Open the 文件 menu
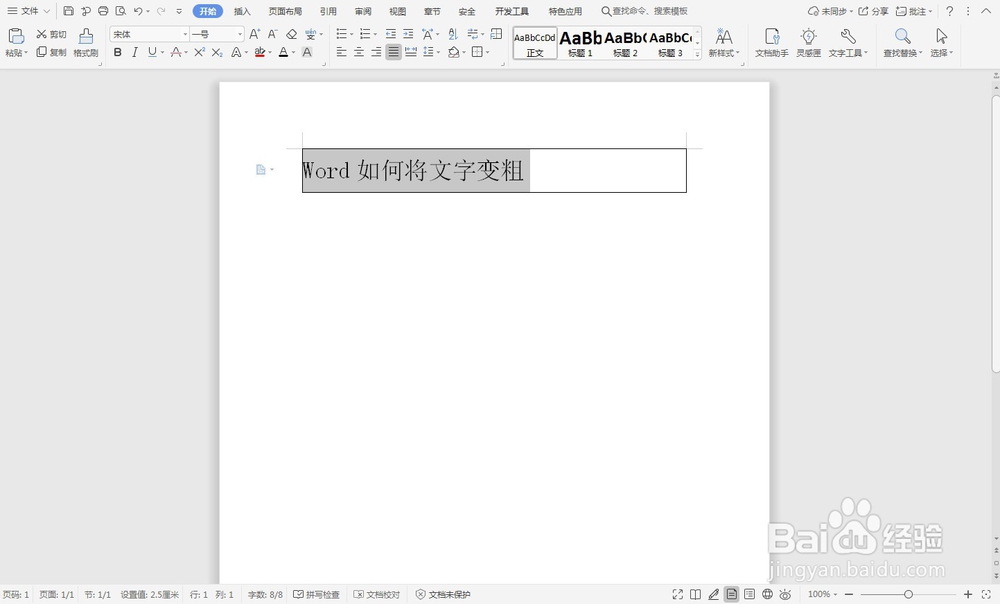1000x604 pixels. click(x=30, y=11)
